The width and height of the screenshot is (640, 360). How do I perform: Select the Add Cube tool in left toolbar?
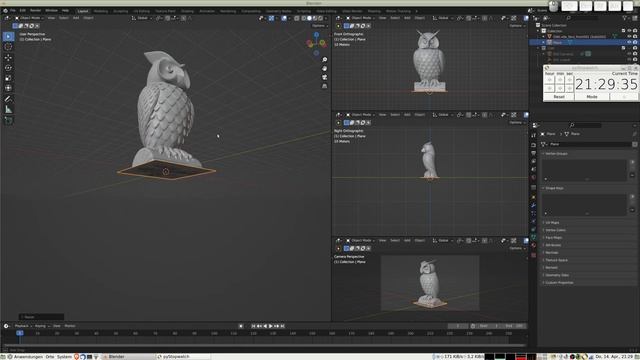pos(8,120)
